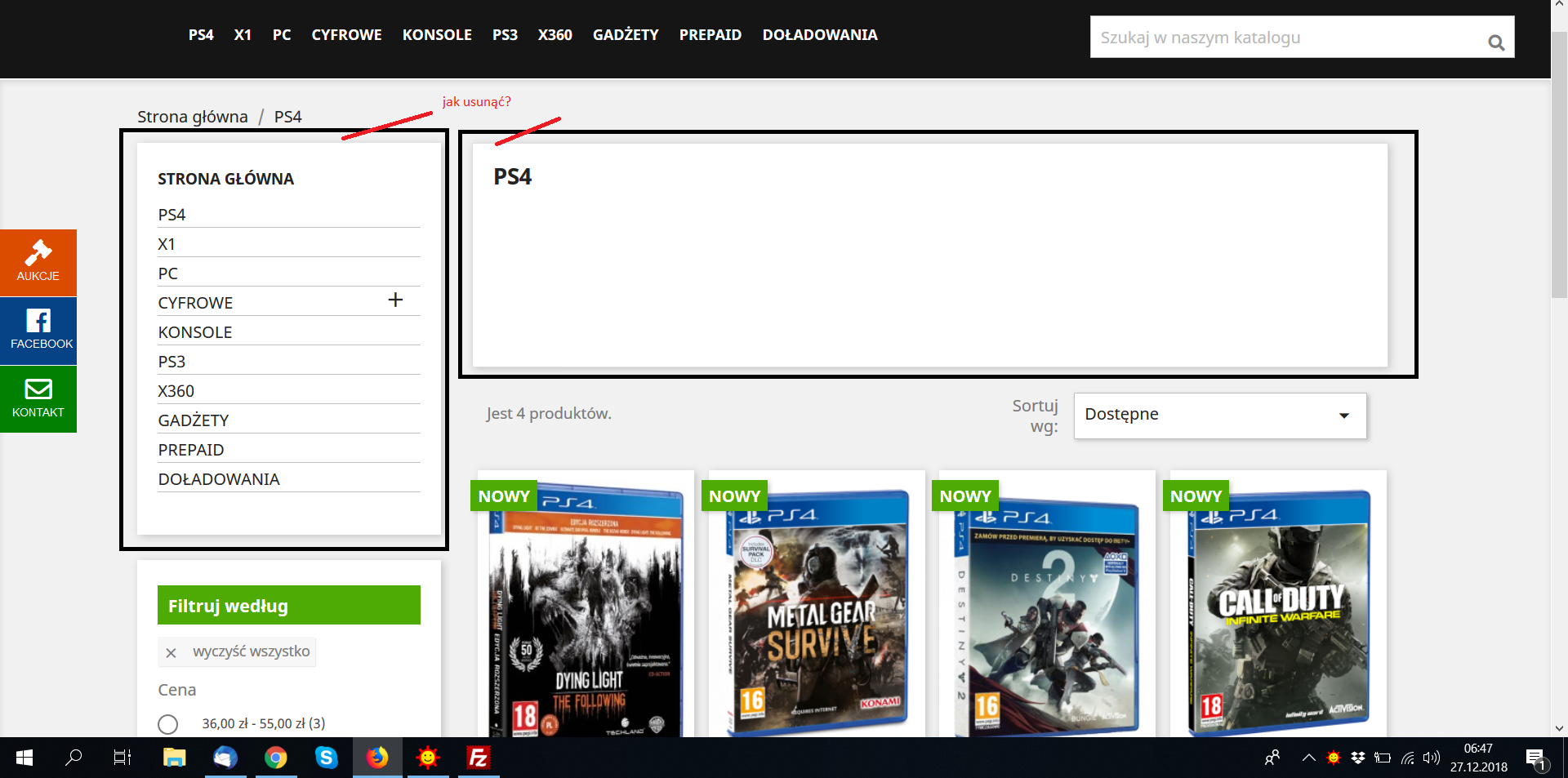Open the volume control in the tray
The width and height of the screenshot is (1568, 778).
click(1431, 758)
